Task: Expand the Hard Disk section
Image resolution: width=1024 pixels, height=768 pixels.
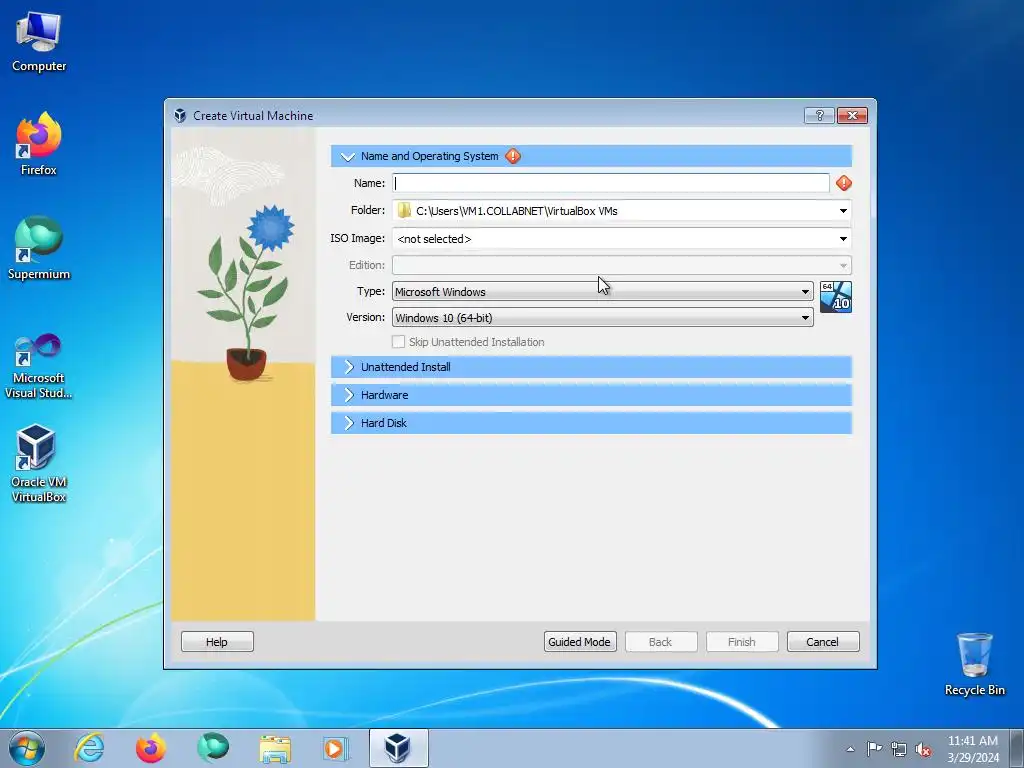Action: click(x=591, y=423)
